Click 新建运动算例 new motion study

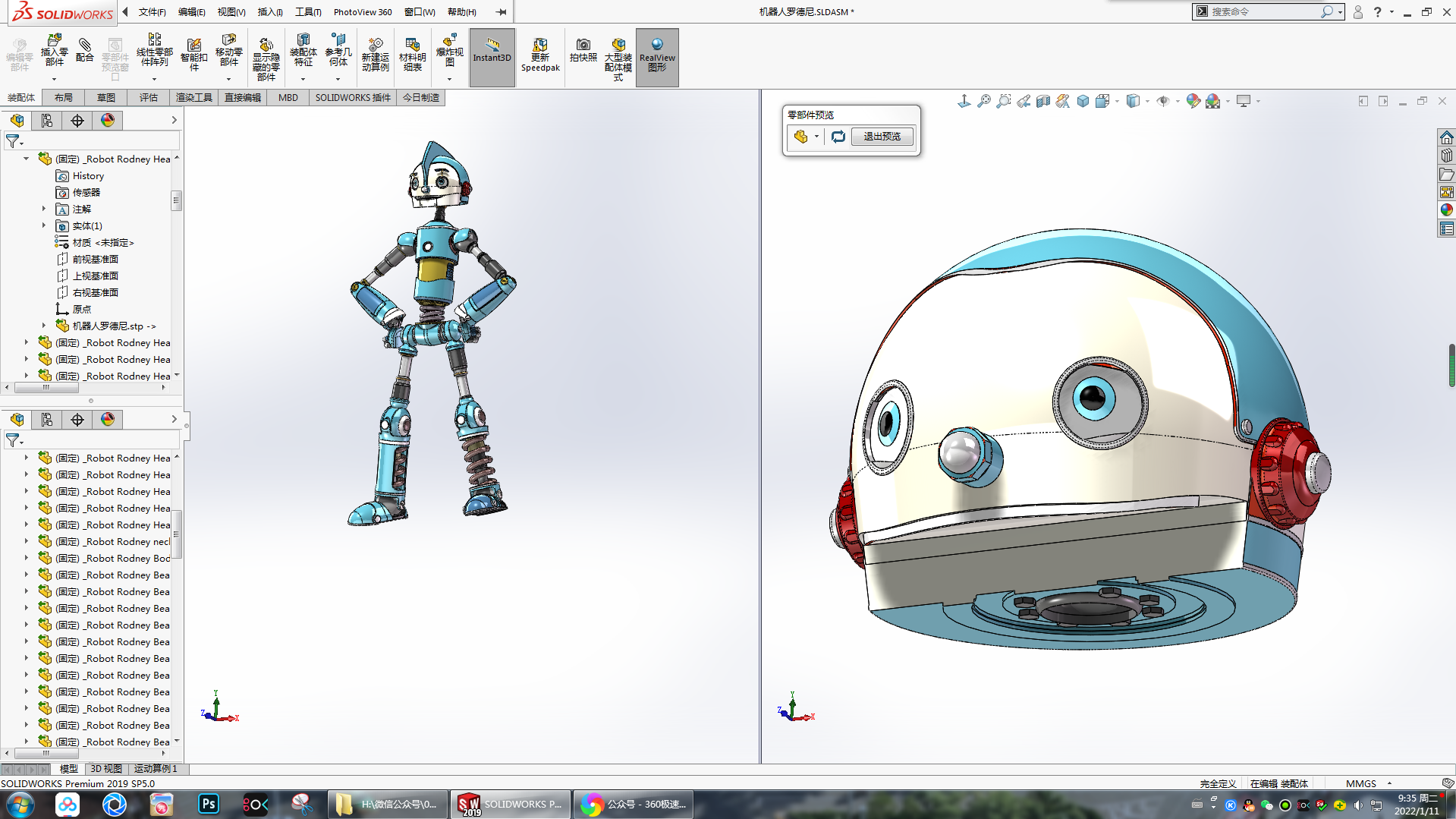[x=375, y=55]
